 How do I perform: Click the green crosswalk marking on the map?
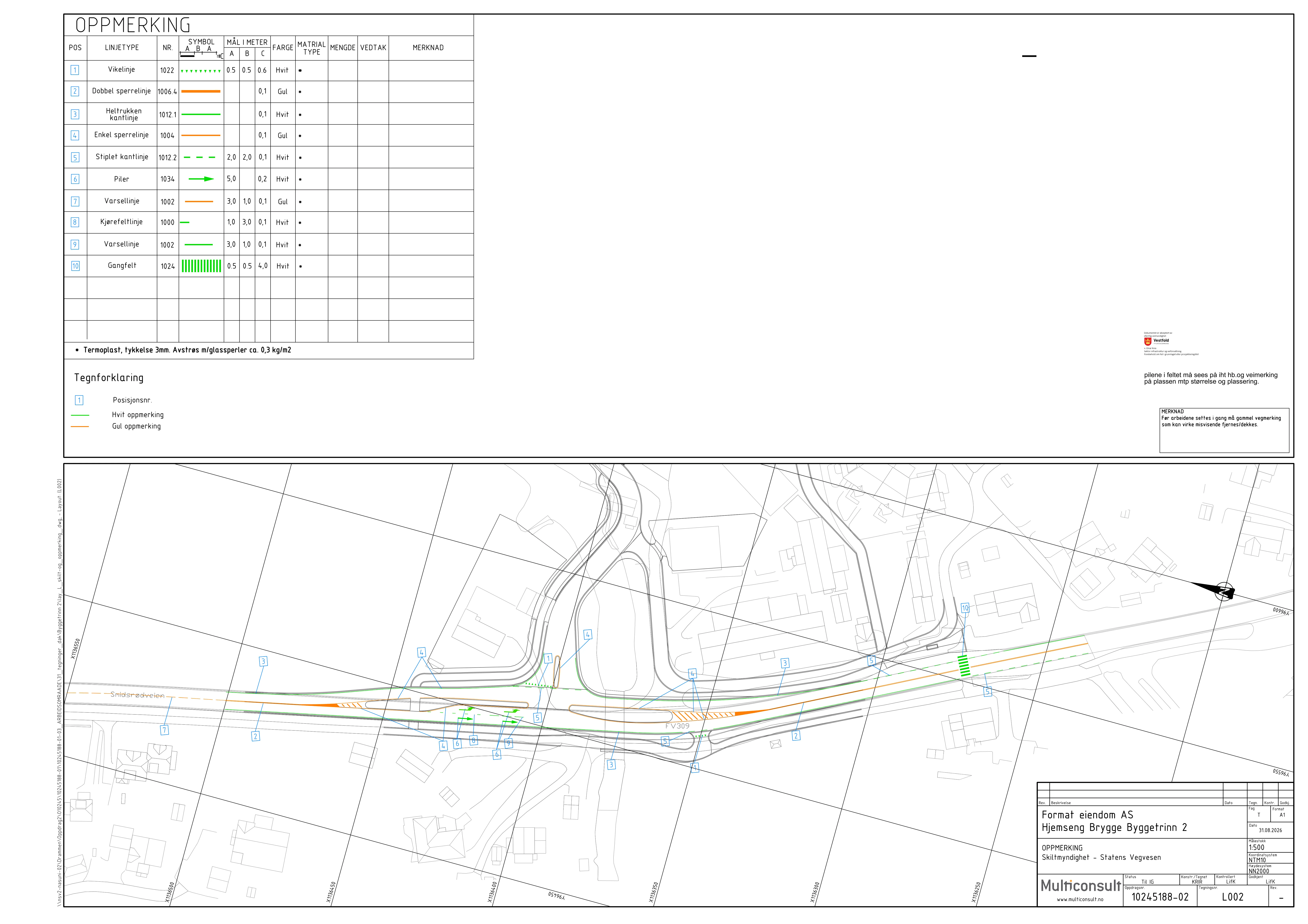tap(964, 666)
